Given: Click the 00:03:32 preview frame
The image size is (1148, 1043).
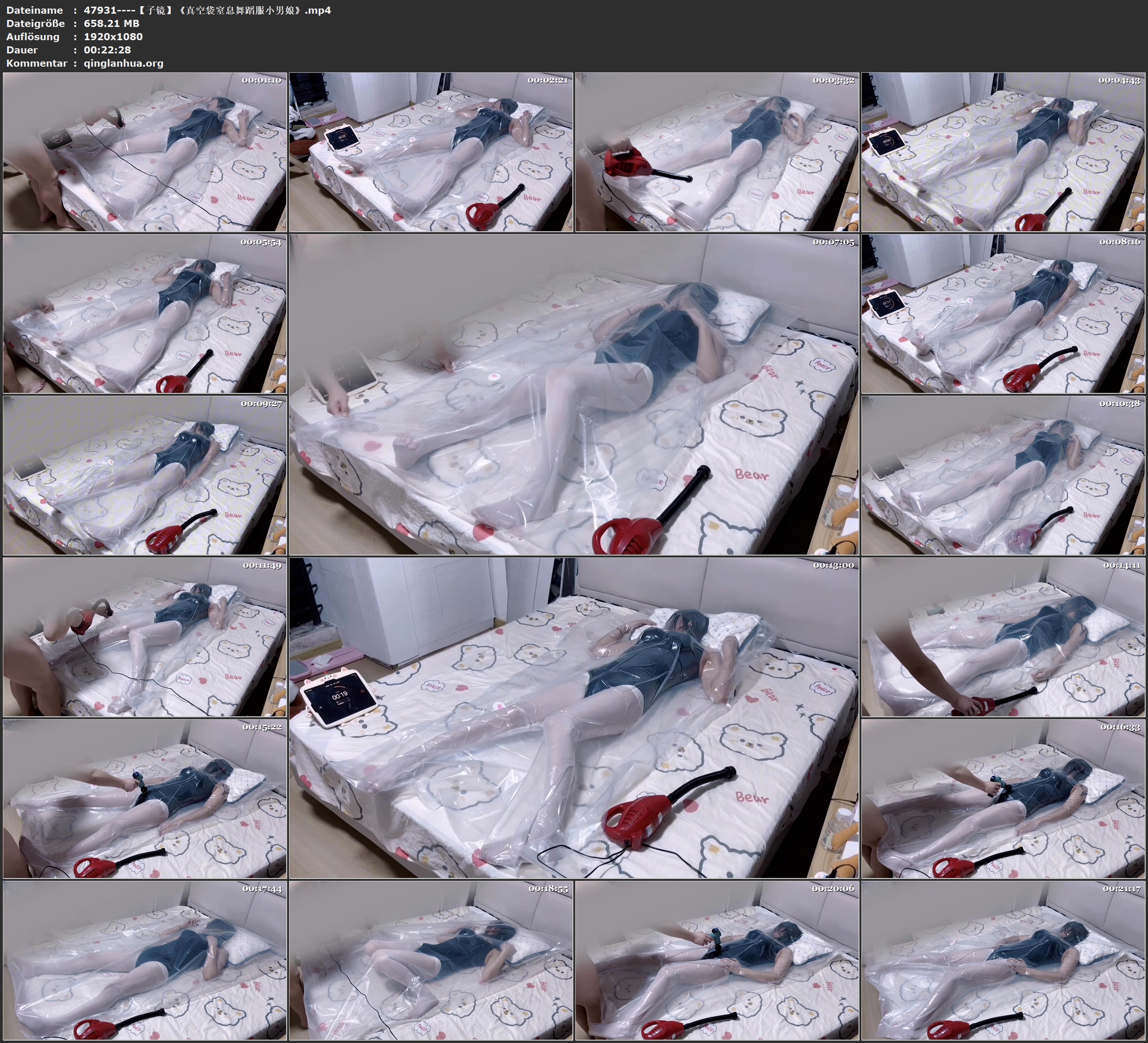Looking at the screenshot, I should point(717,151).
